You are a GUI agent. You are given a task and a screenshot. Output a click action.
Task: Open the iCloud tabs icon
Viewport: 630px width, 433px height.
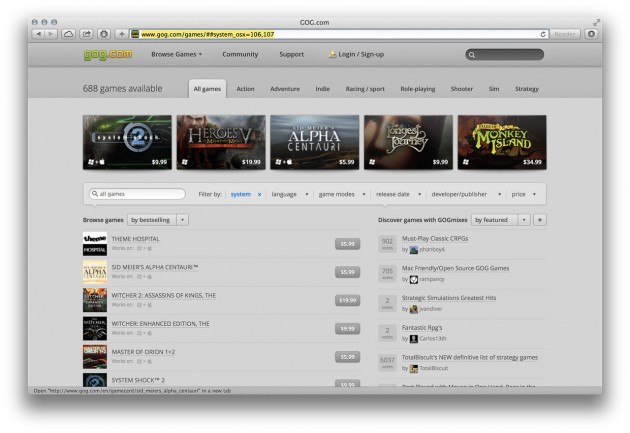coord(69,34)
